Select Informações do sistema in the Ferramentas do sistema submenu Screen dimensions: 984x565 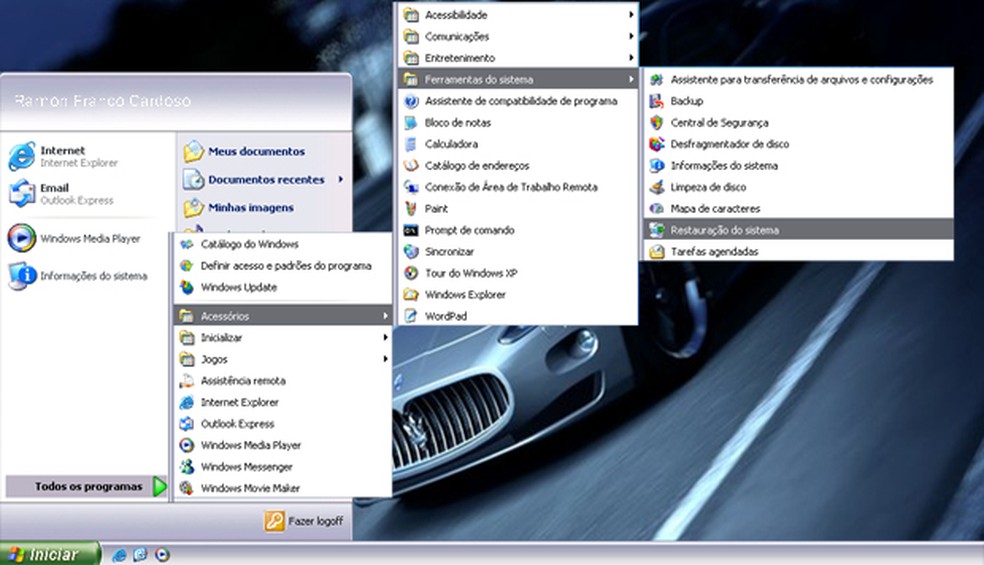pyautogui.click(x=798, y=166)
